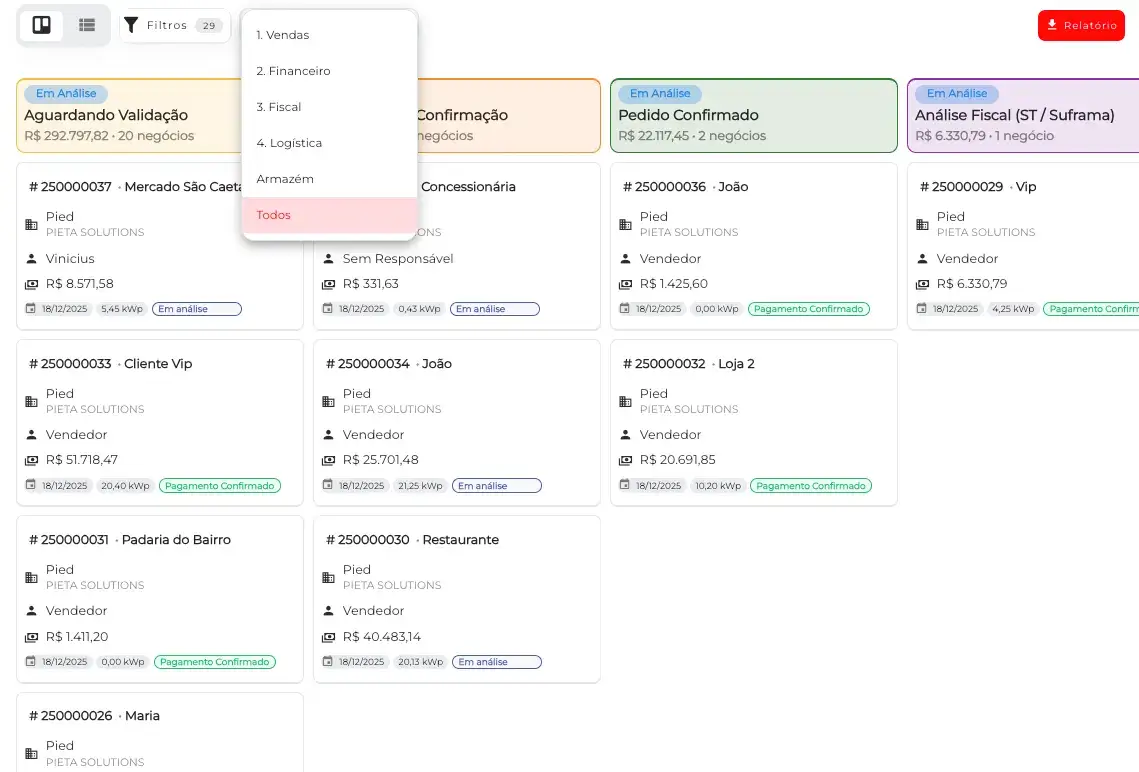Click person icon beside Sem Responsável
This screenshot has height=772, width=1139.
pyautogui.click(x=328, y=259)
